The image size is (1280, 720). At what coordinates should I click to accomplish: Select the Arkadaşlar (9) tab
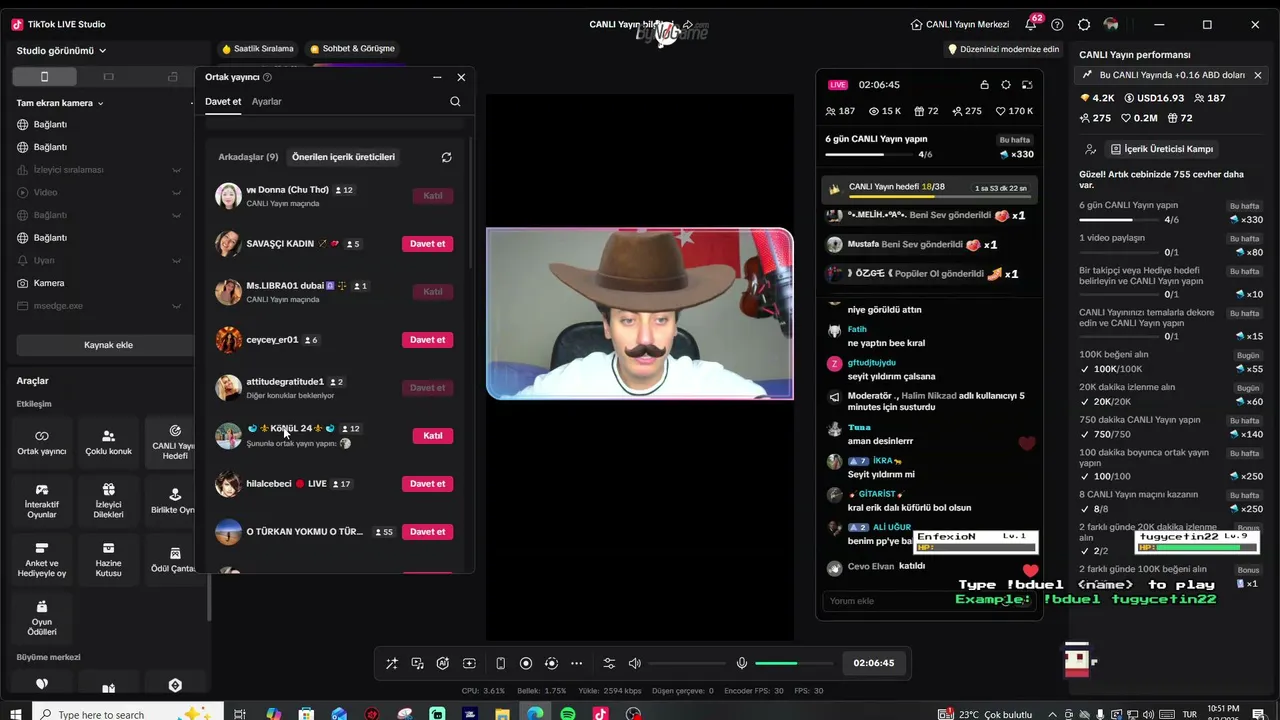coord(248,157)
